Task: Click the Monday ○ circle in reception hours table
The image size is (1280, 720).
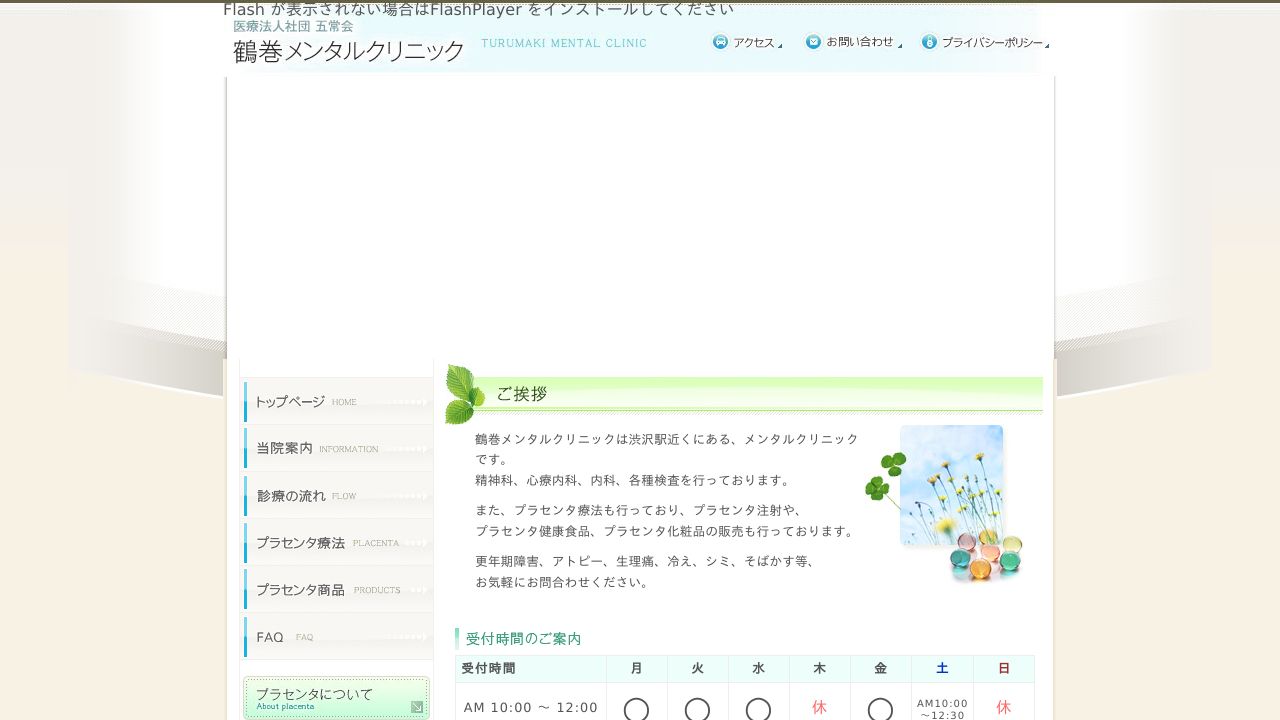Action: point(636,710)
